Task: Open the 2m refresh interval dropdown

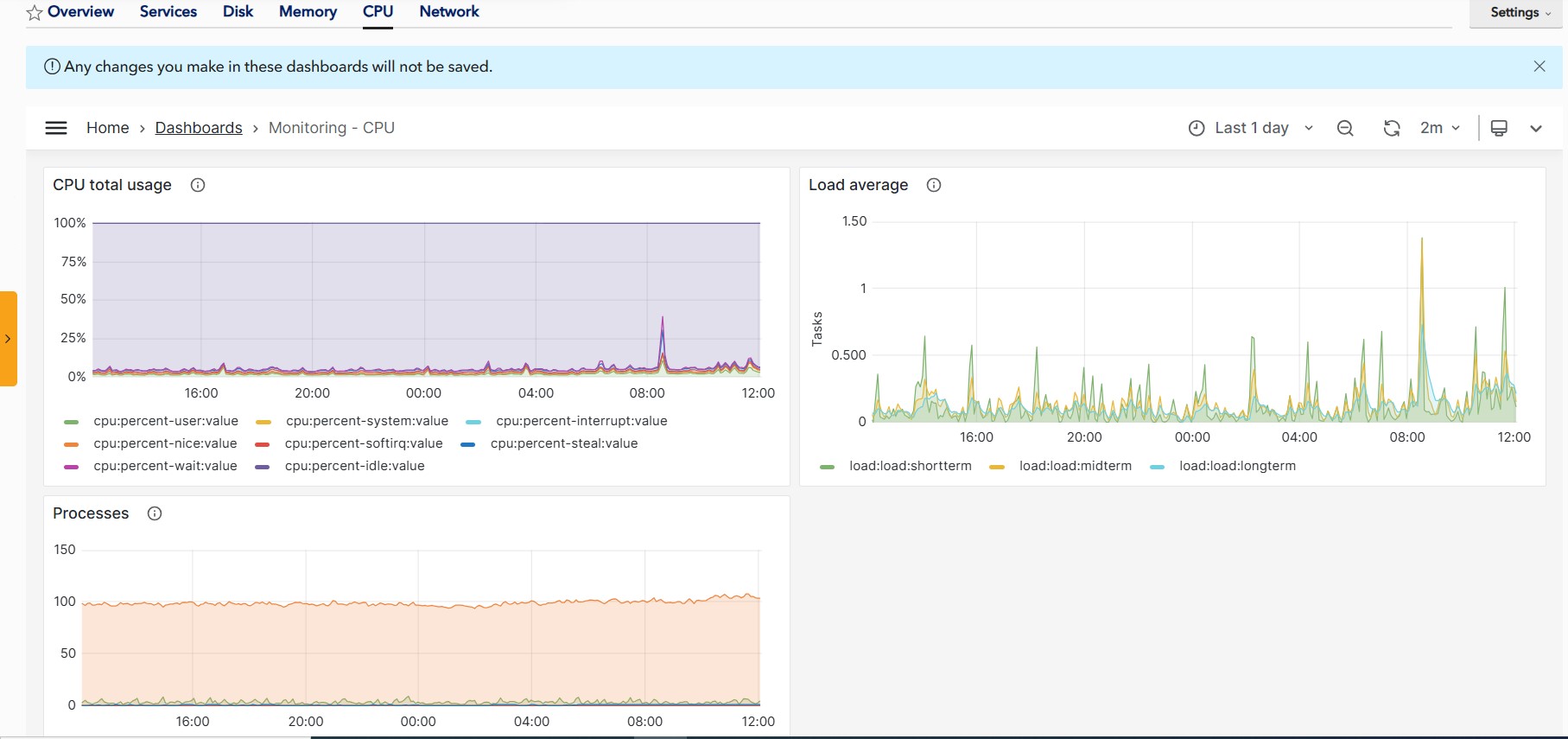Action: pos(1440,128)
